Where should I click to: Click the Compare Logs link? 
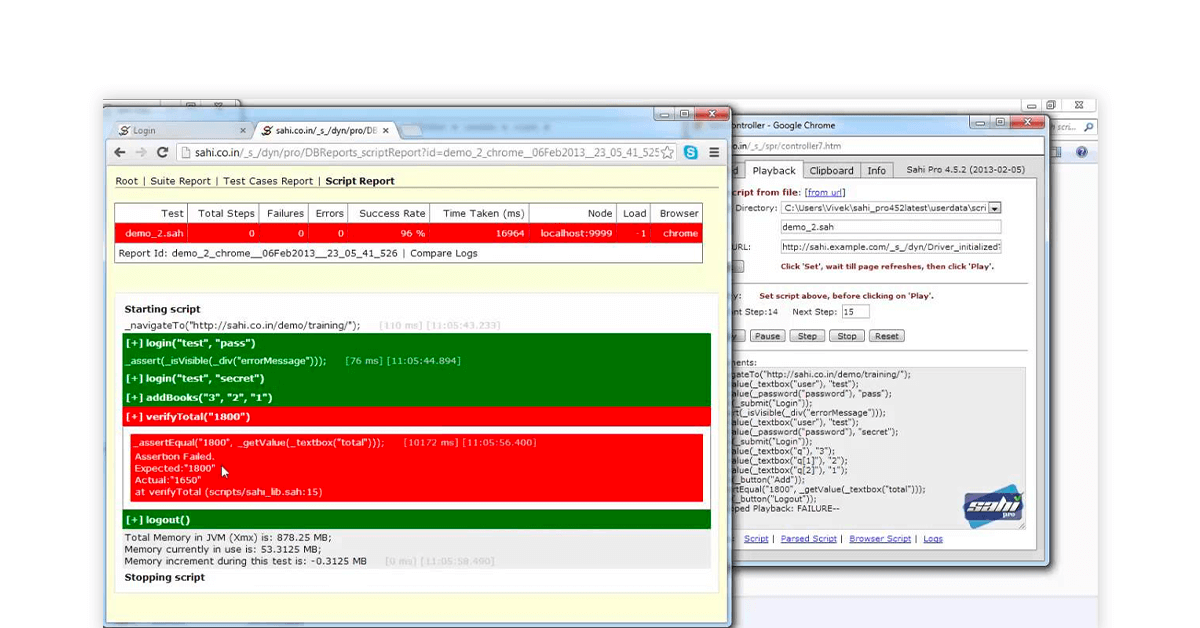(444, 253)
